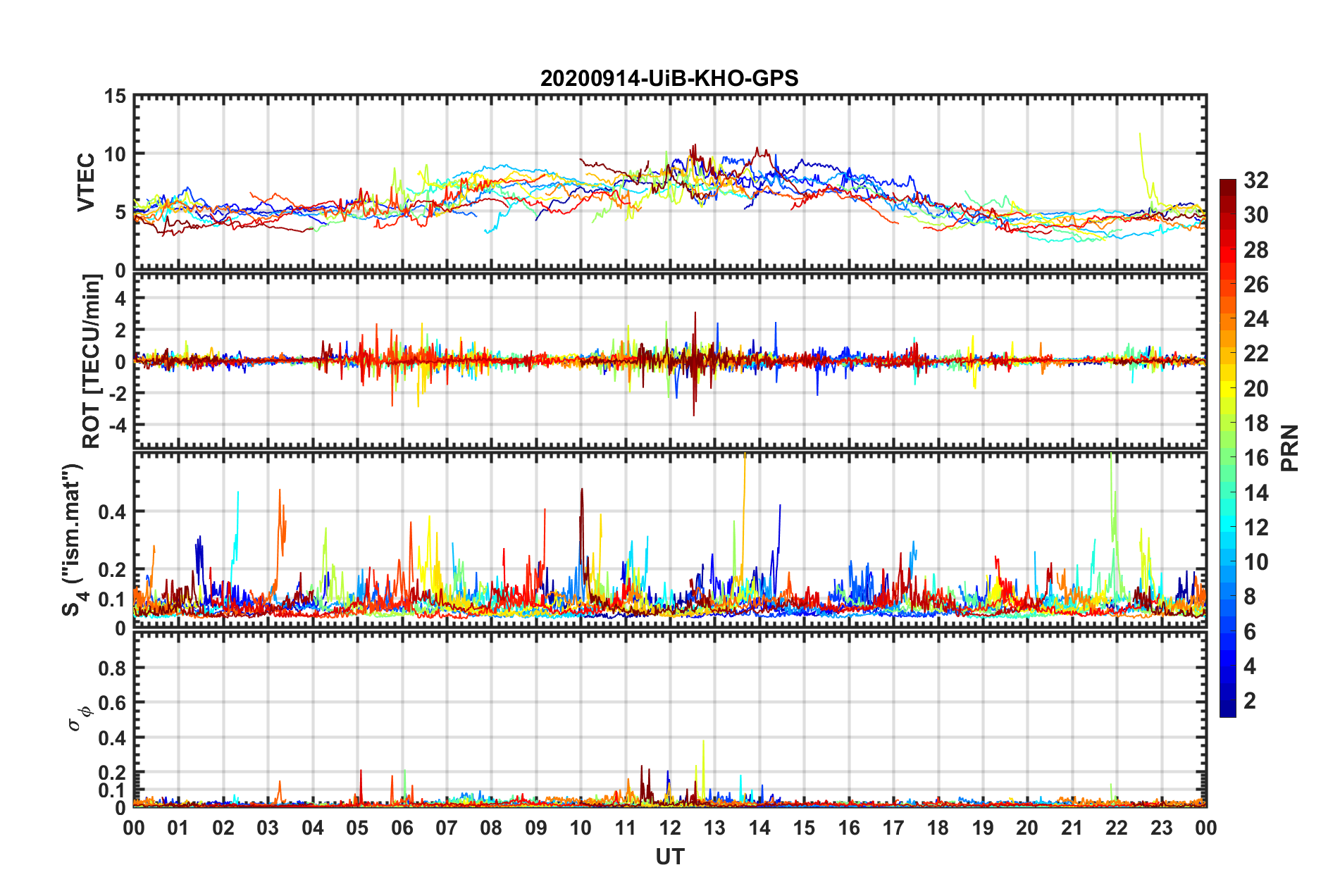Select the ROT axis tick -2
1340x896 pixels.
point(117,393)
